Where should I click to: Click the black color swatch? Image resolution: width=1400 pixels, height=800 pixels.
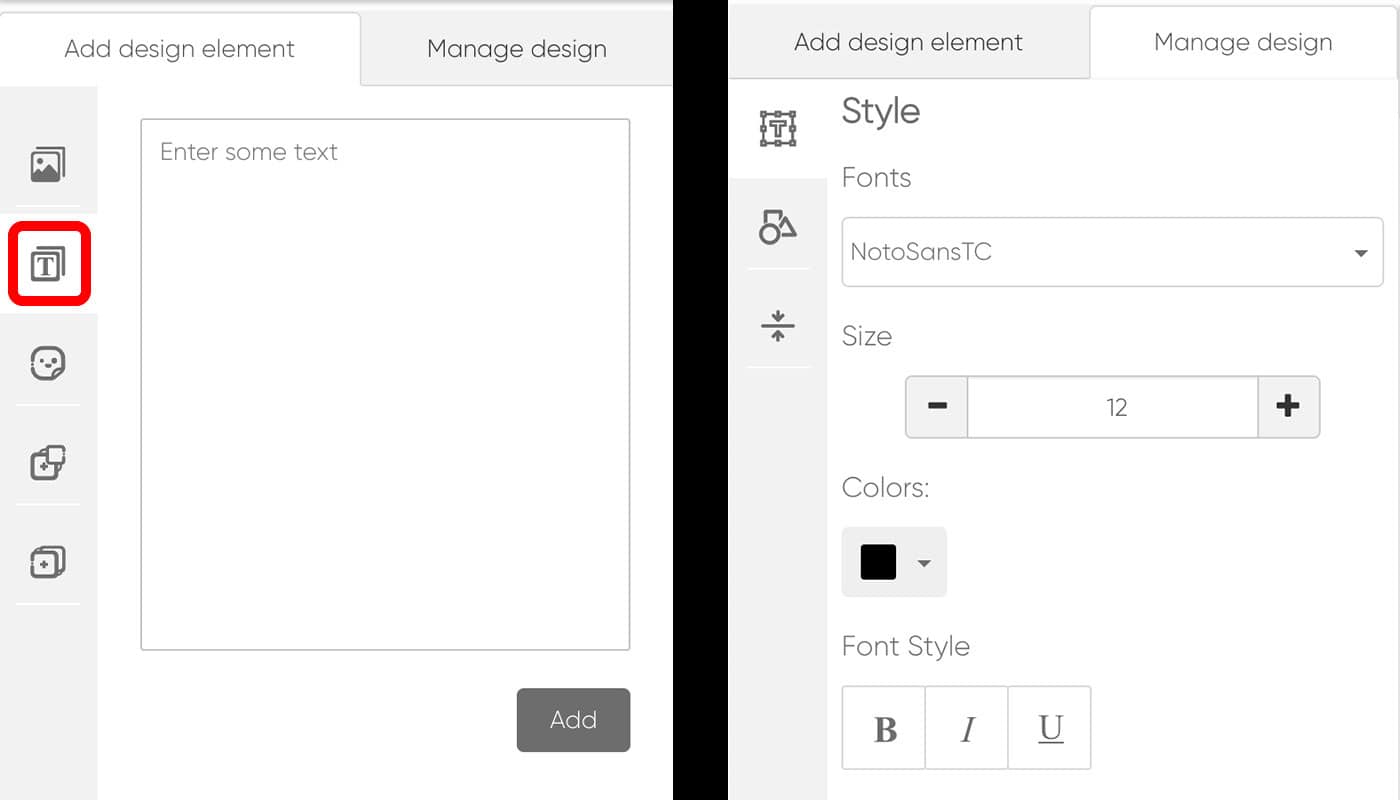click(x=878, y=562)
